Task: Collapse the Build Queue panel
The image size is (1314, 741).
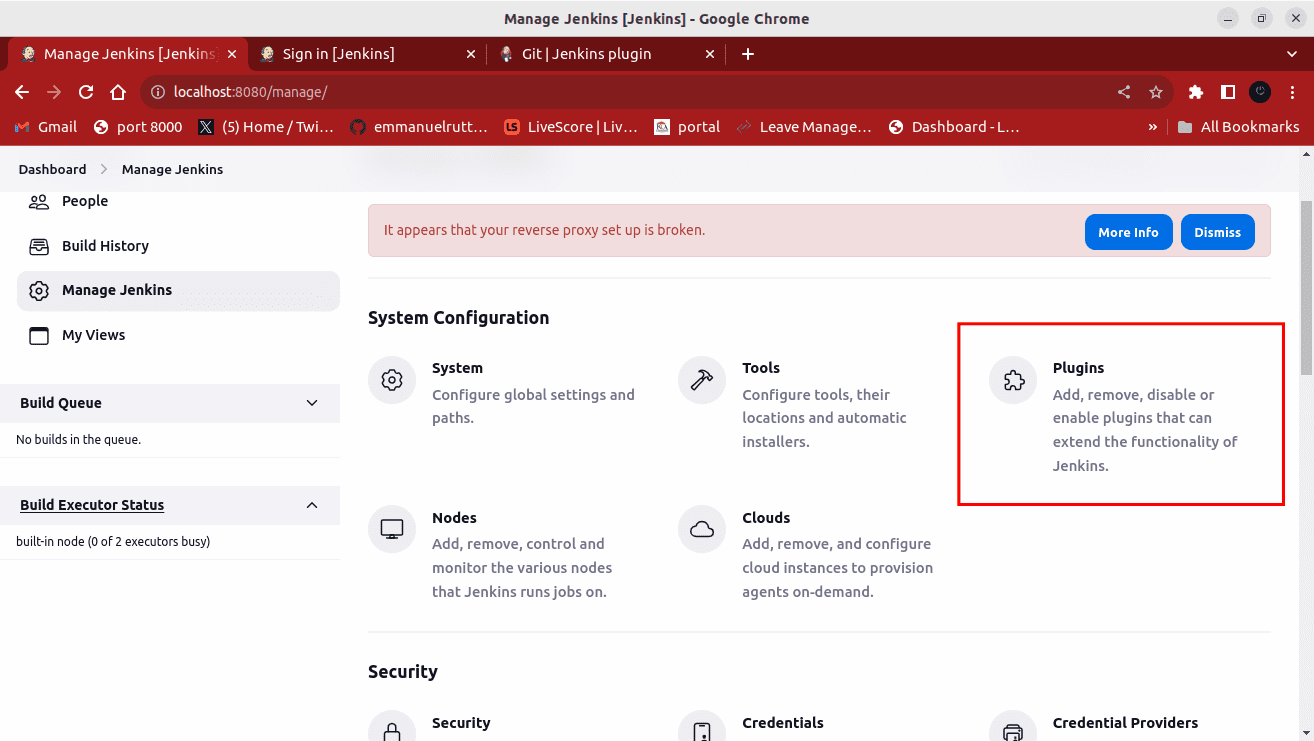Action: [x=312, y=403]
